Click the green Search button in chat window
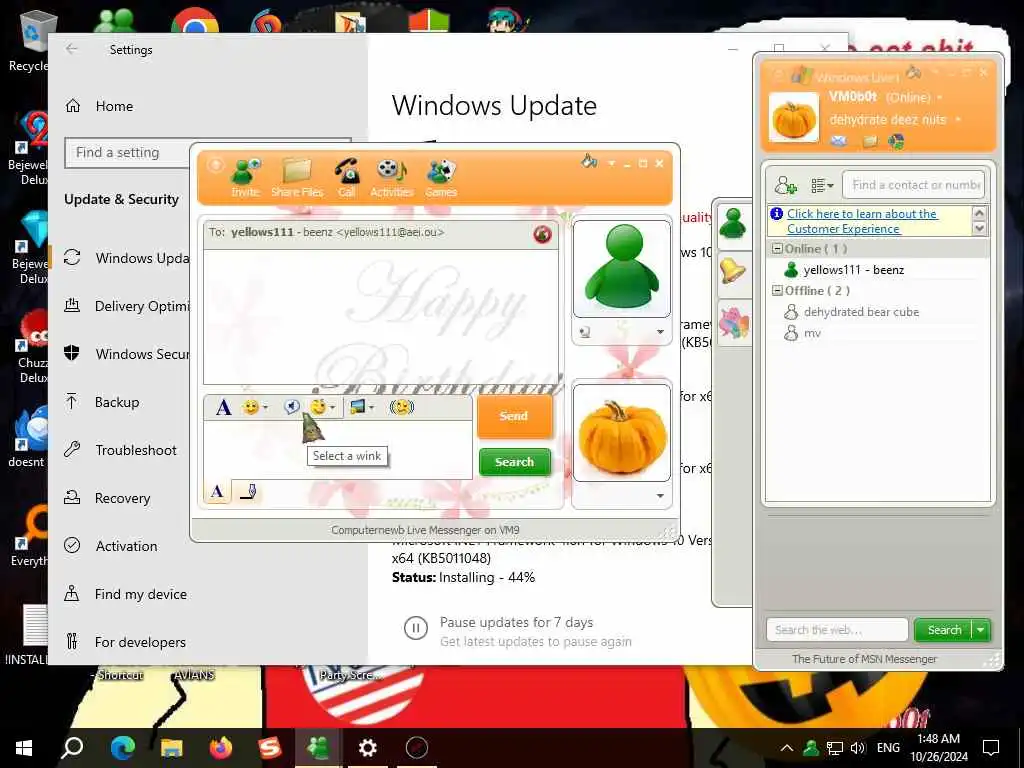This screenshot has width=1024, height=768. (x=515, y=462)
